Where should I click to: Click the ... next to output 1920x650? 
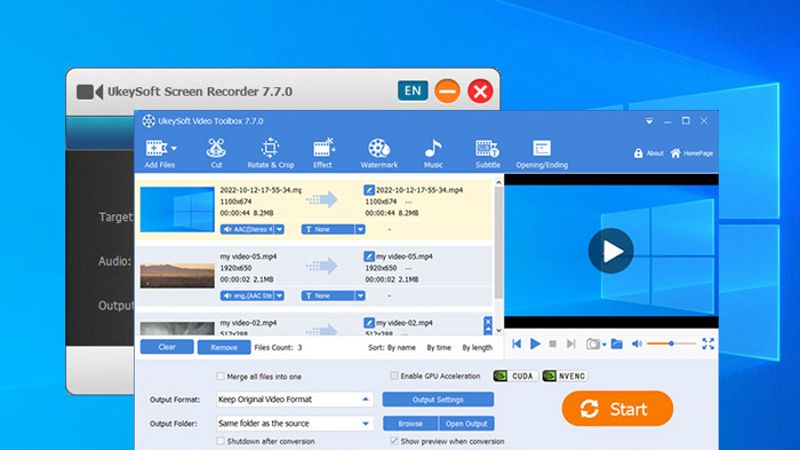408,268
